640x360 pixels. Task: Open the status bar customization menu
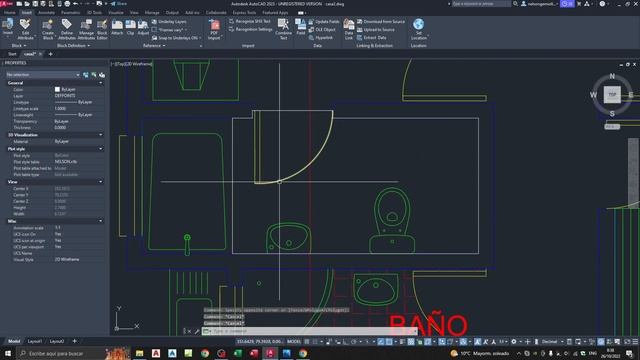(635, 342)
